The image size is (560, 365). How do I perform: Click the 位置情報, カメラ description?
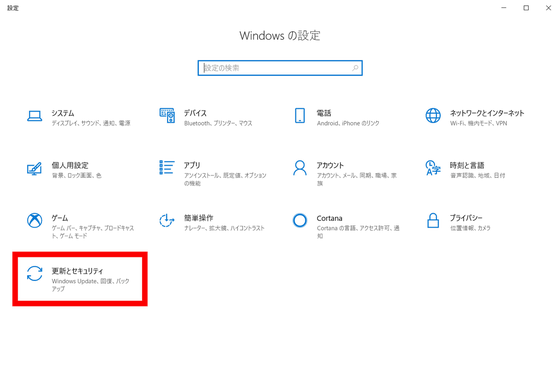point(470,228)
